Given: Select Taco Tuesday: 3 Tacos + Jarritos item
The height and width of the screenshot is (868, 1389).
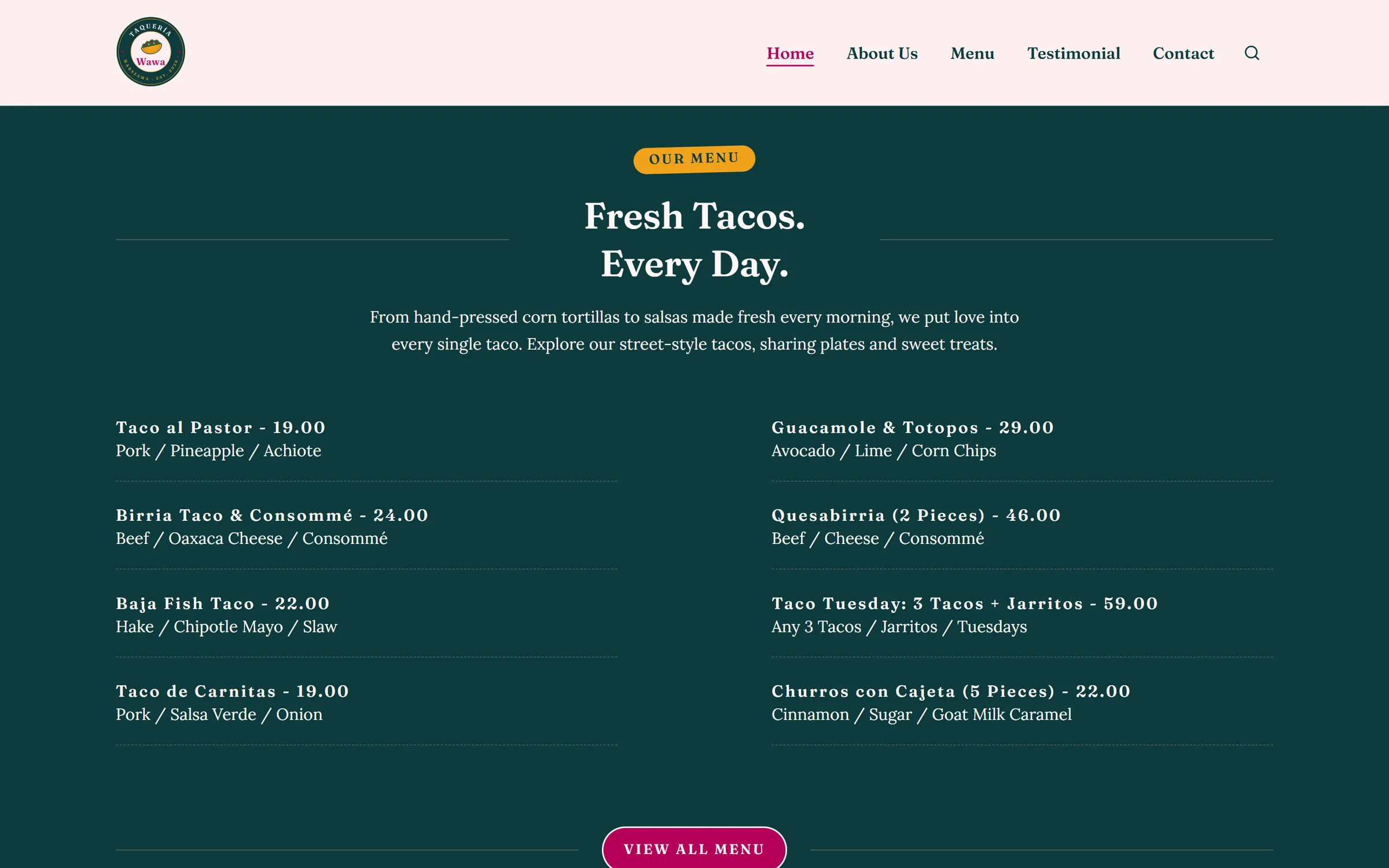Looking at the screenshot, I should click(965, 604).
